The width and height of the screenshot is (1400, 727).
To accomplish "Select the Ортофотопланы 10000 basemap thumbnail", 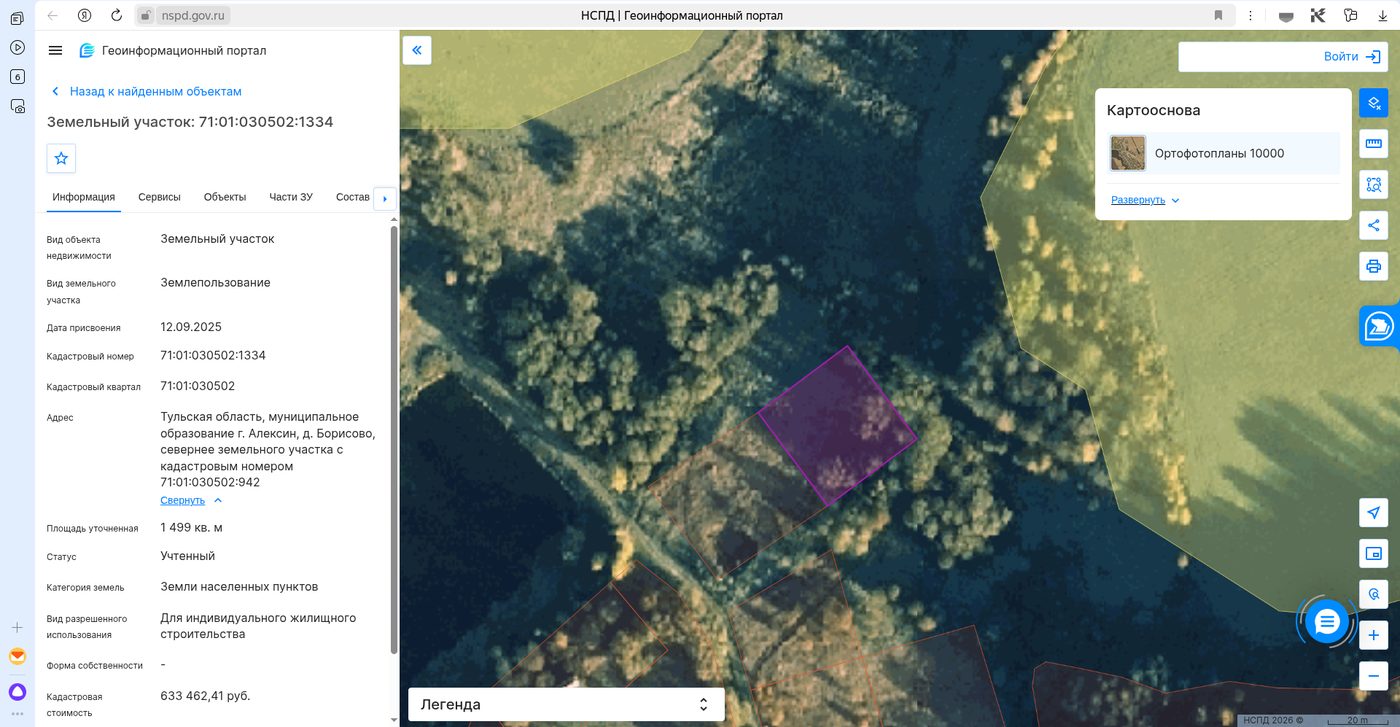I will pos(1128,153).
